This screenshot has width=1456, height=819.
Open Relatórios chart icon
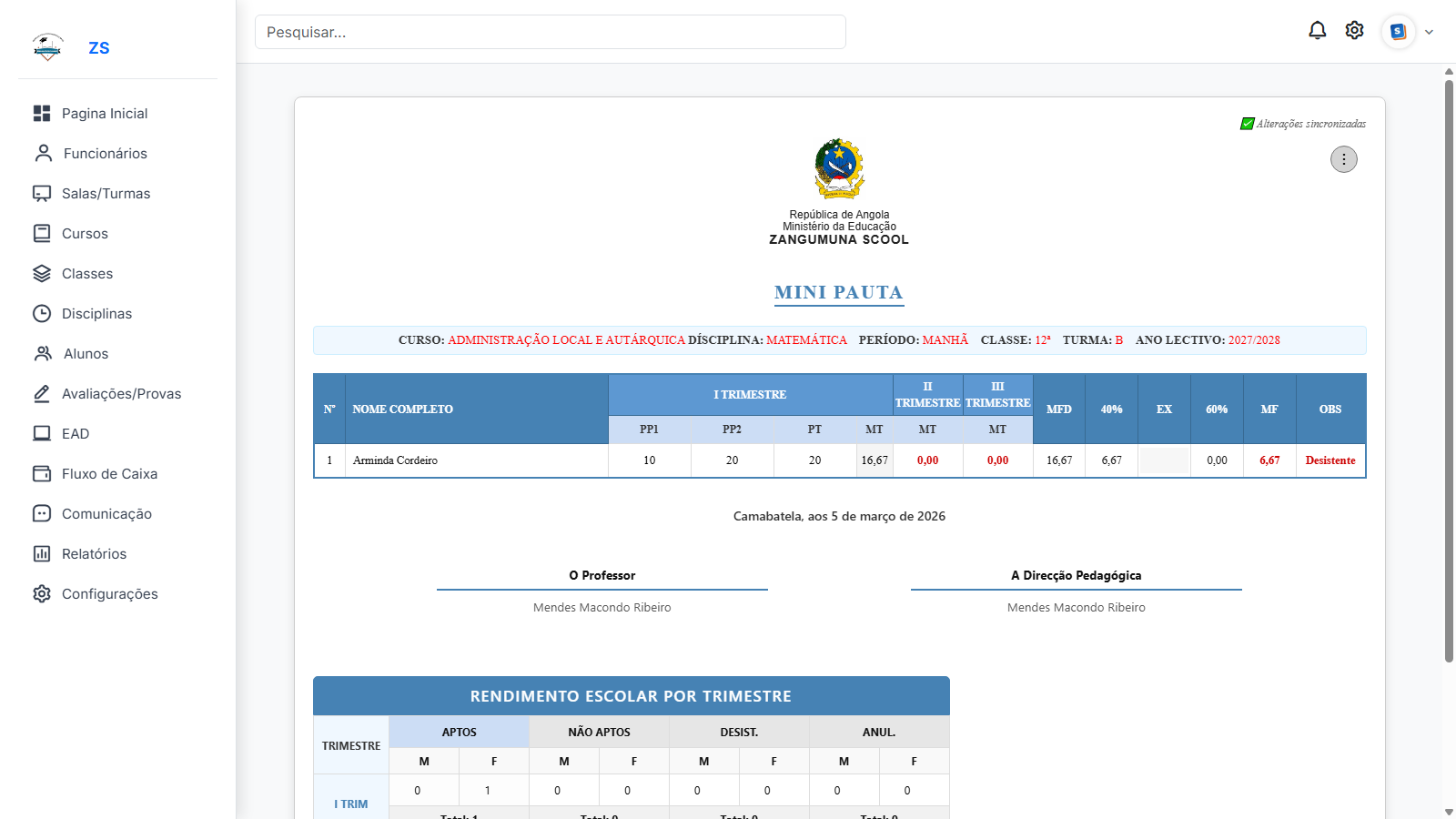click(42, 554)
